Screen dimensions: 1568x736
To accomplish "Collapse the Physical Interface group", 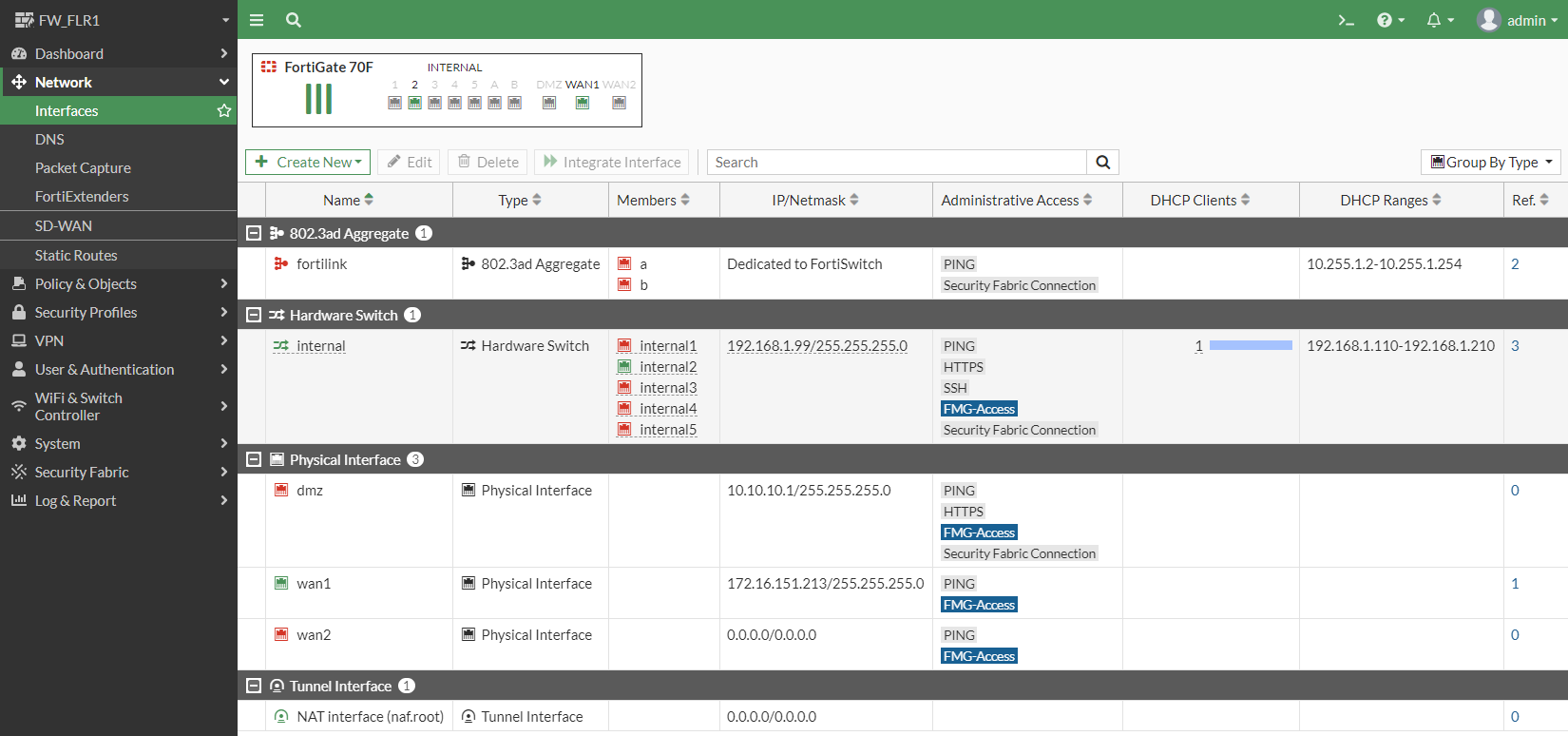I will point(254,459).
